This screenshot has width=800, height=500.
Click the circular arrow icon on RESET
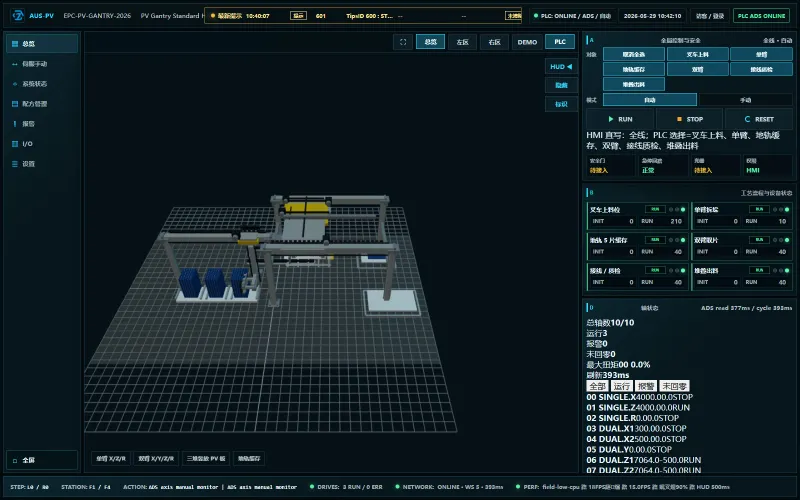(747, 119)
